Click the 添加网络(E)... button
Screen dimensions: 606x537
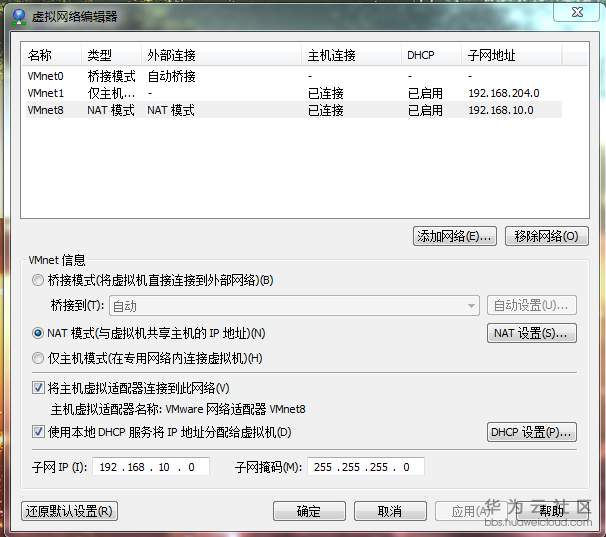(454, 236)
